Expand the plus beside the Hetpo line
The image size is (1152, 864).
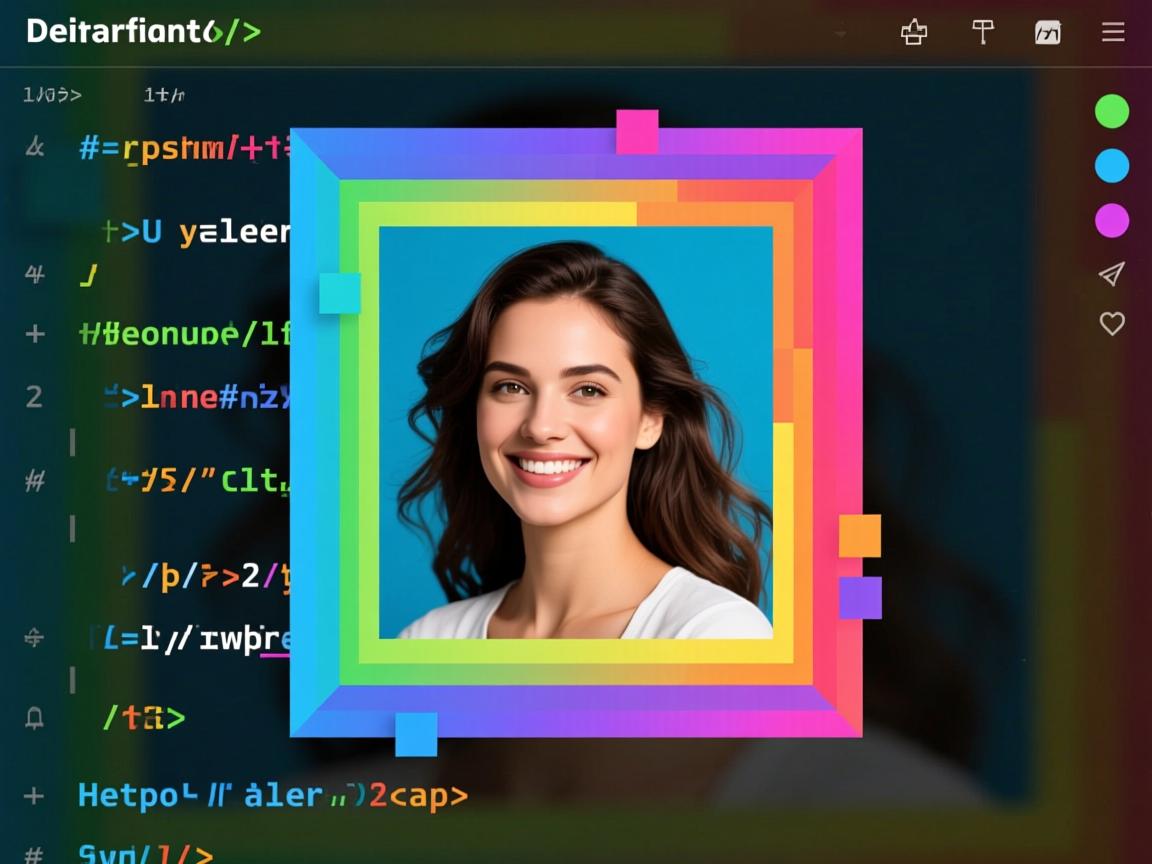click(x=34, y=796)
